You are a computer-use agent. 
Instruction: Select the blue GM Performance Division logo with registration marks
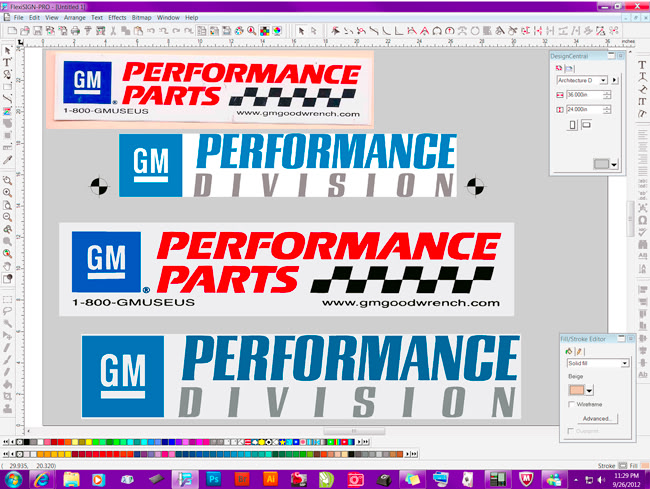click(x=288, y=165)
